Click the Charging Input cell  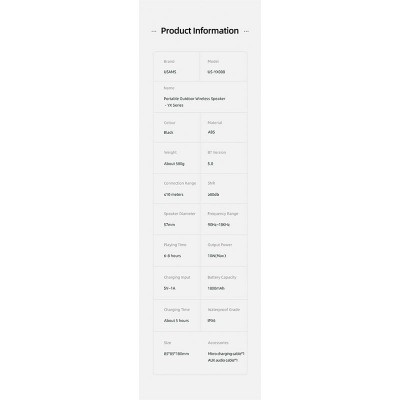click(x=177, y=283)
